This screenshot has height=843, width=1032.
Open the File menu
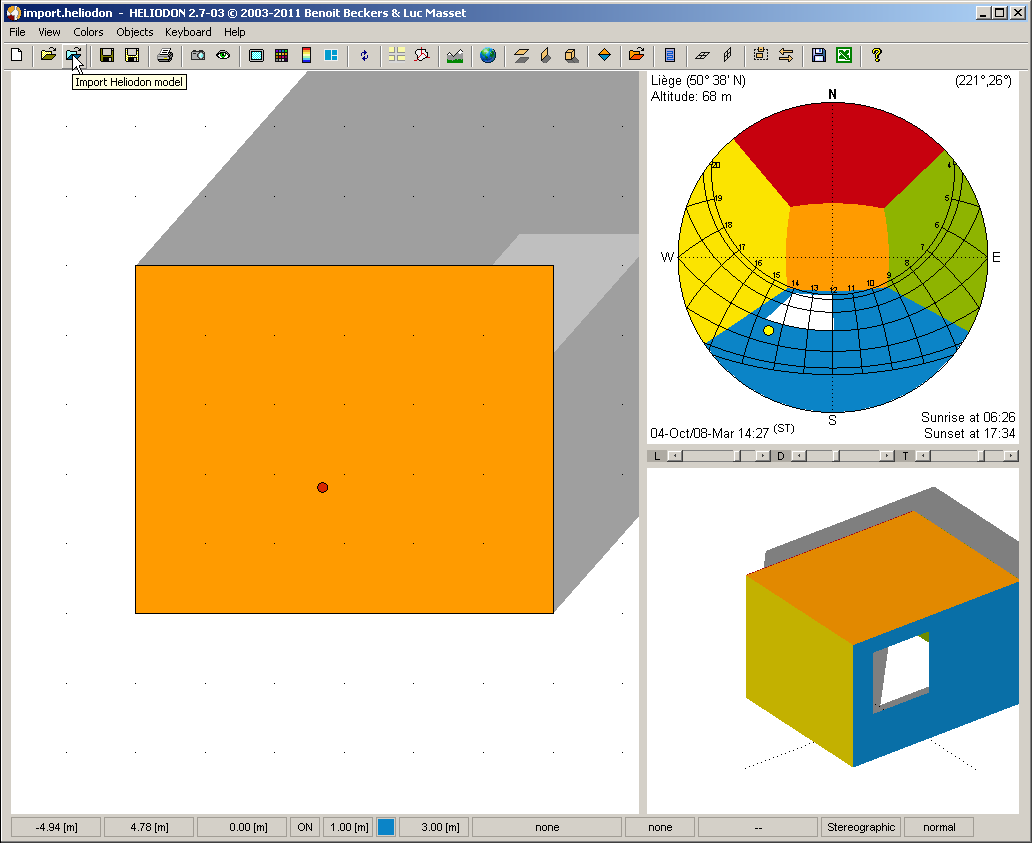click(x=17, y=32)
